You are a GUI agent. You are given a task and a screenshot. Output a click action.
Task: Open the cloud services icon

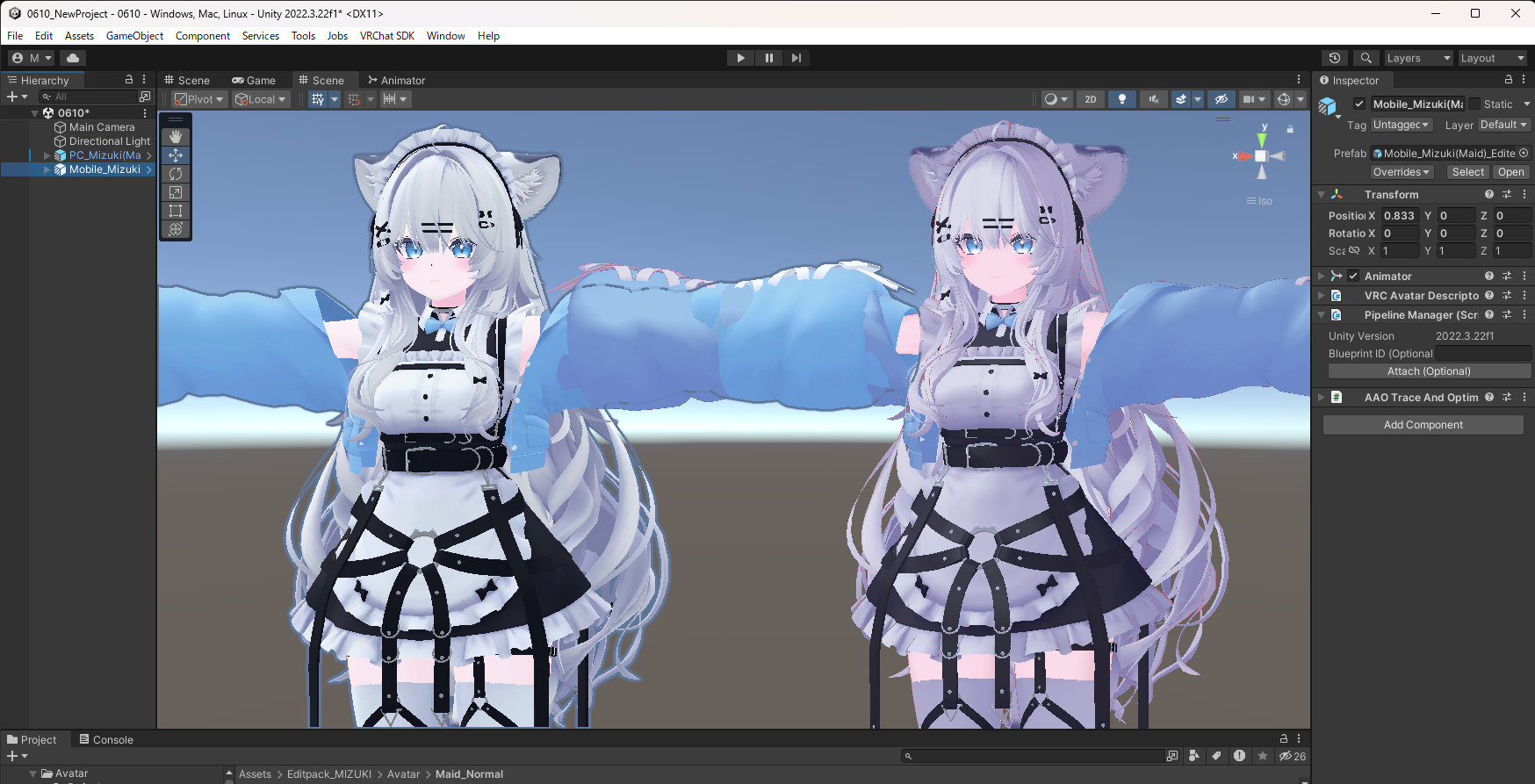tap(73, 58)
